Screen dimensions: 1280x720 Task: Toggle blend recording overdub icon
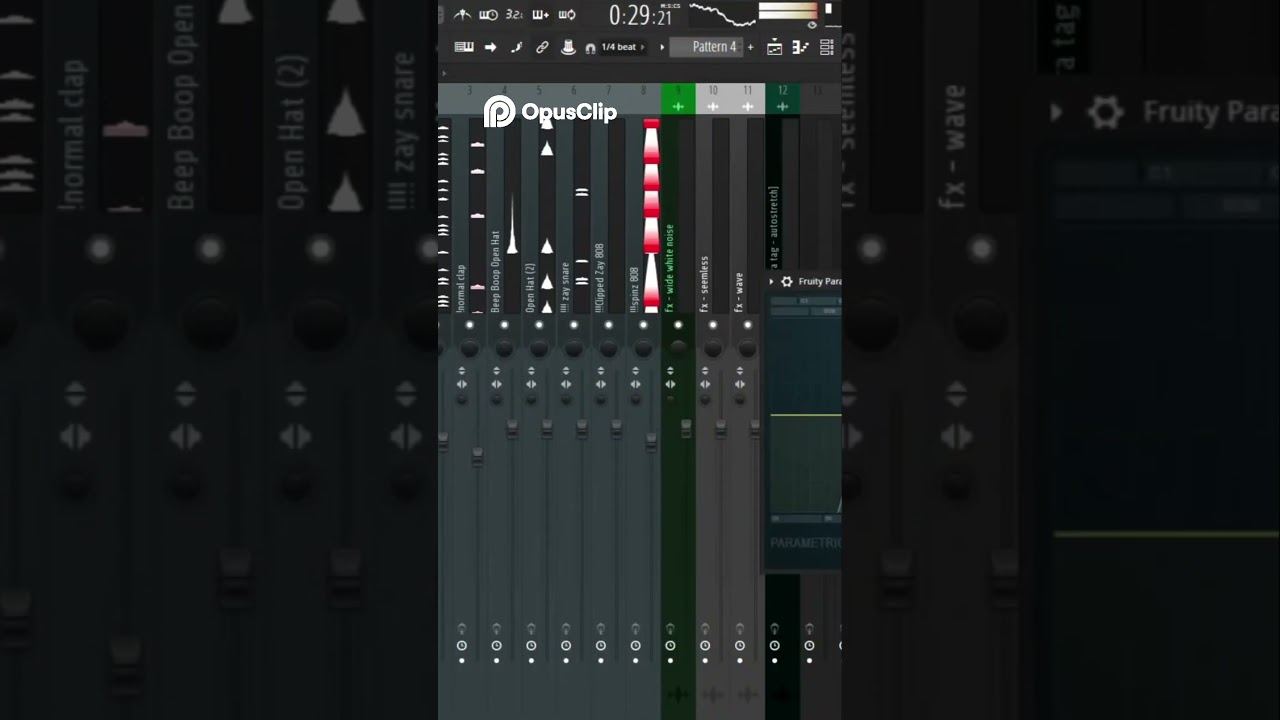541,15
